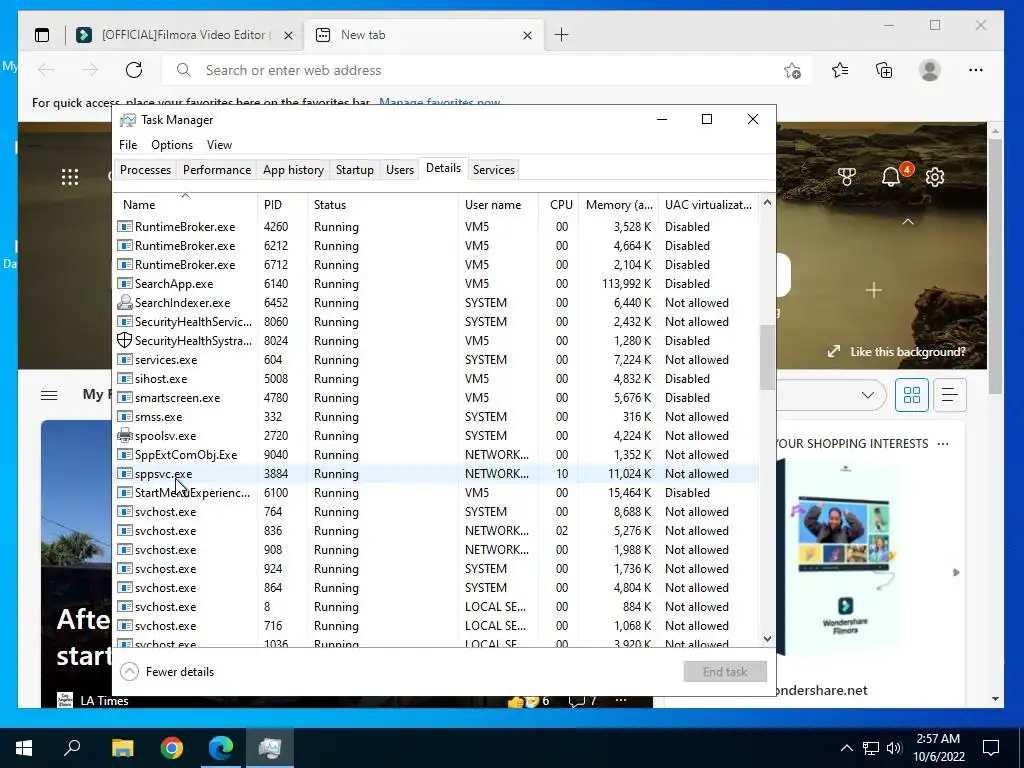The width and height of the screenshot is (1024, 768).
Task: Switch to the Services tab
Action: (494, 170)
